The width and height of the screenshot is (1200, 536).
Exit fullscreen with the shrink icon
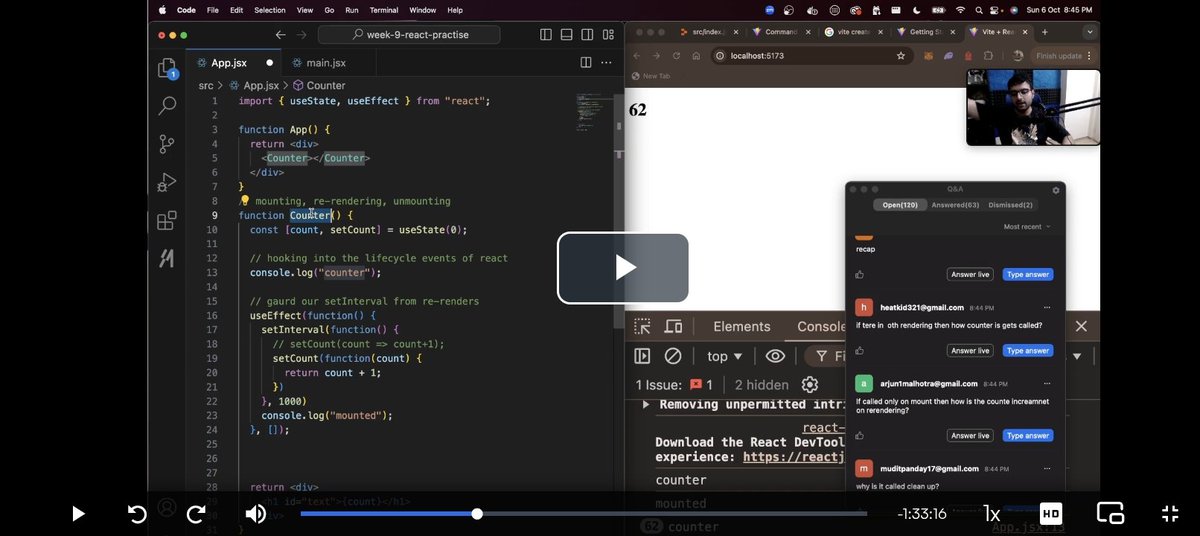(1169, 513)
